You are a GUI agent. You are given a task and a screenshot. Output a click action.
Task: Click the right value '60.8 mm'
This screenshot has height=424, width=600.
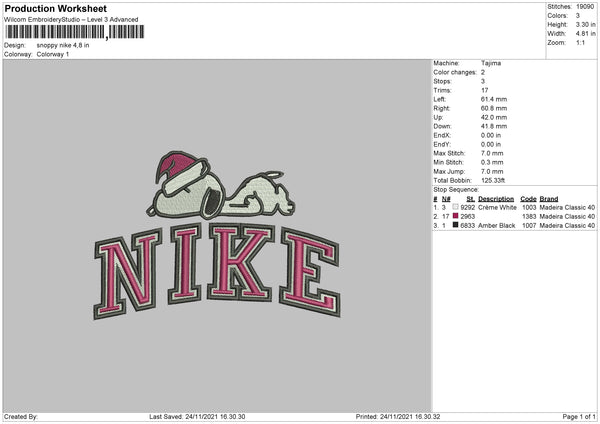(494, 108)
